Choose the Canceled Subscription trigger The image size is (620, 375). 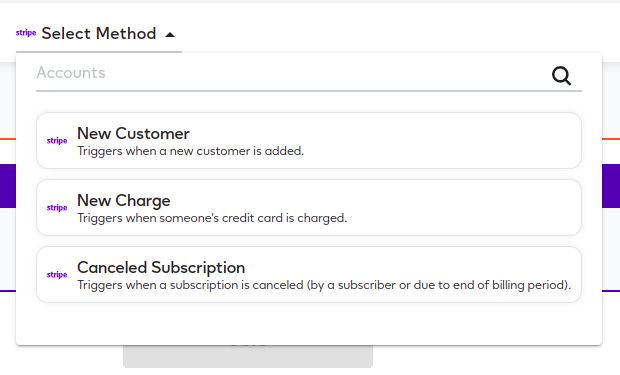pyautogui.click(x=309, y=275)
